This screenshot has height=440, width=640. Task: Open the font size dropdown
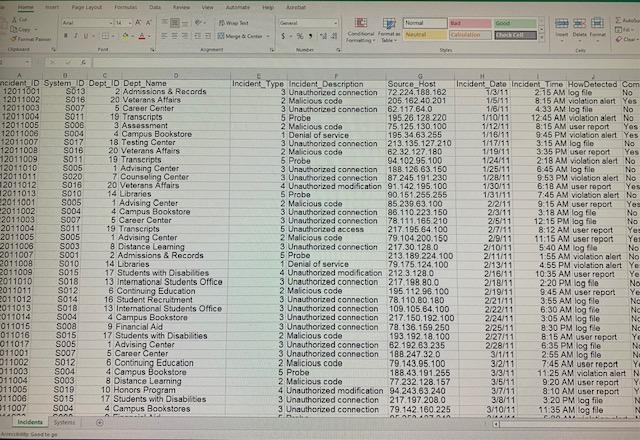[130, 23]
